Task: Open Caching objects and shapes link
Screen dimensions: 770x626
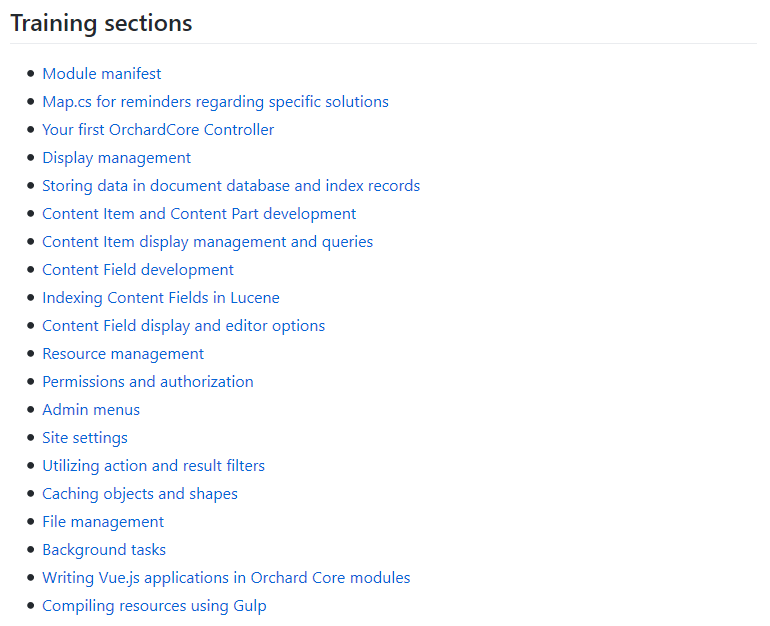Action: 140,493
